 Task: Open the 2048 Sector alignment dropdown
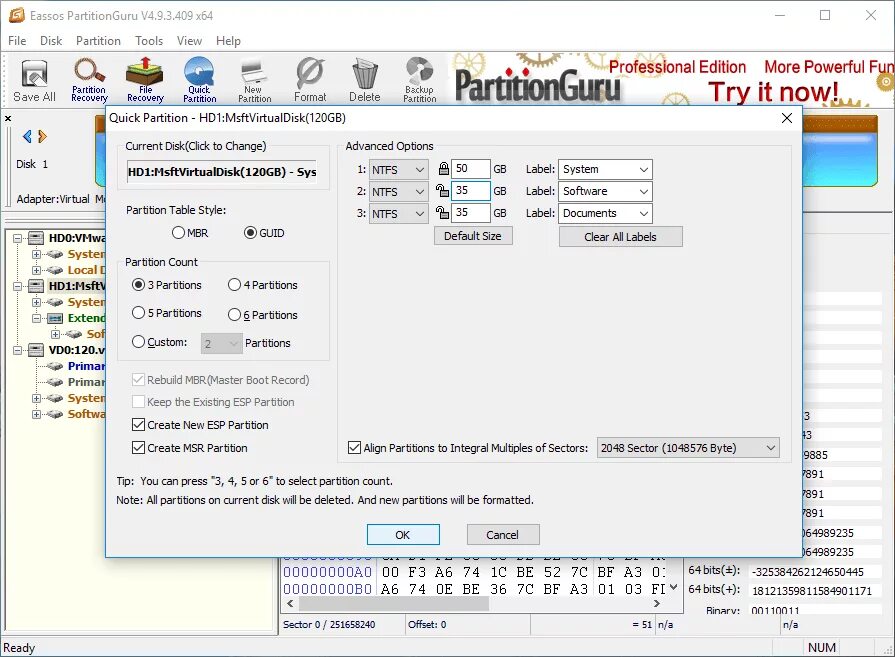[688, 448]
